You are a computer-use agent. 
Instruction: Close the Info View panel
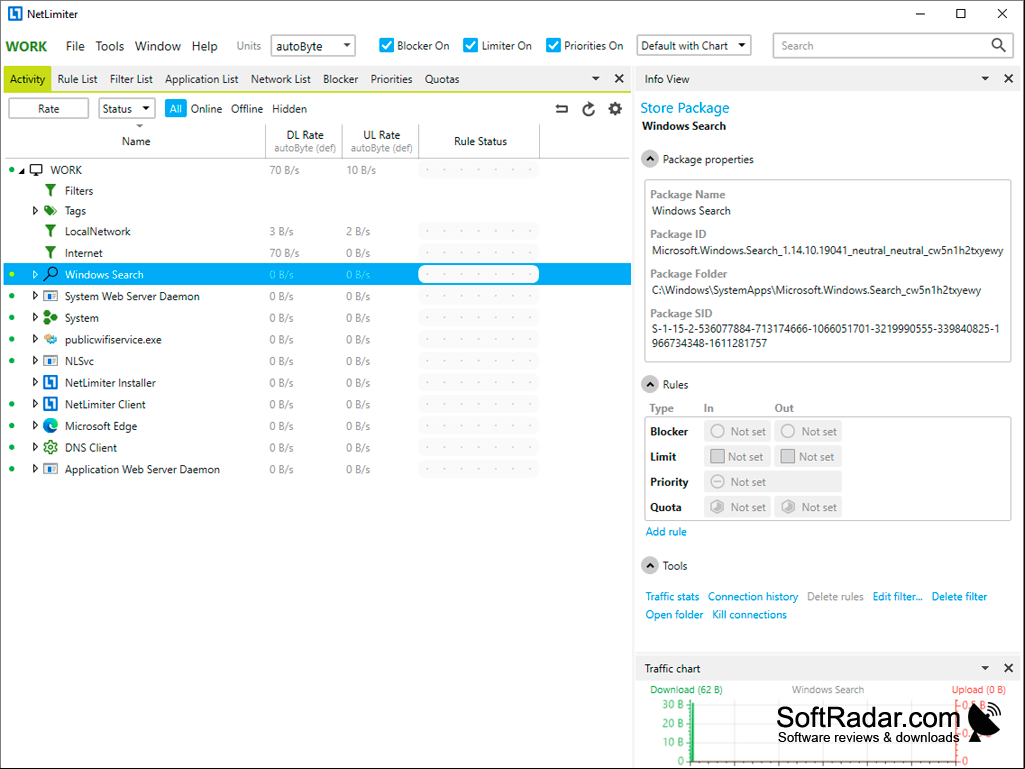point(1008,78)
